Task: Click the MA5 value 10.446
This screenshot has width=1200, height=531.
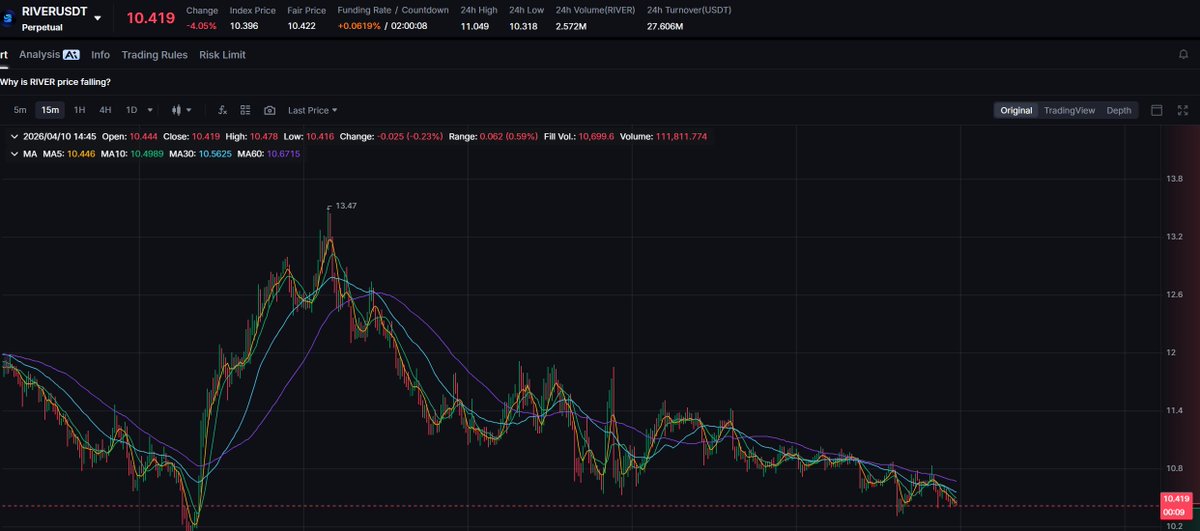Action: click(x=81, y=154)
